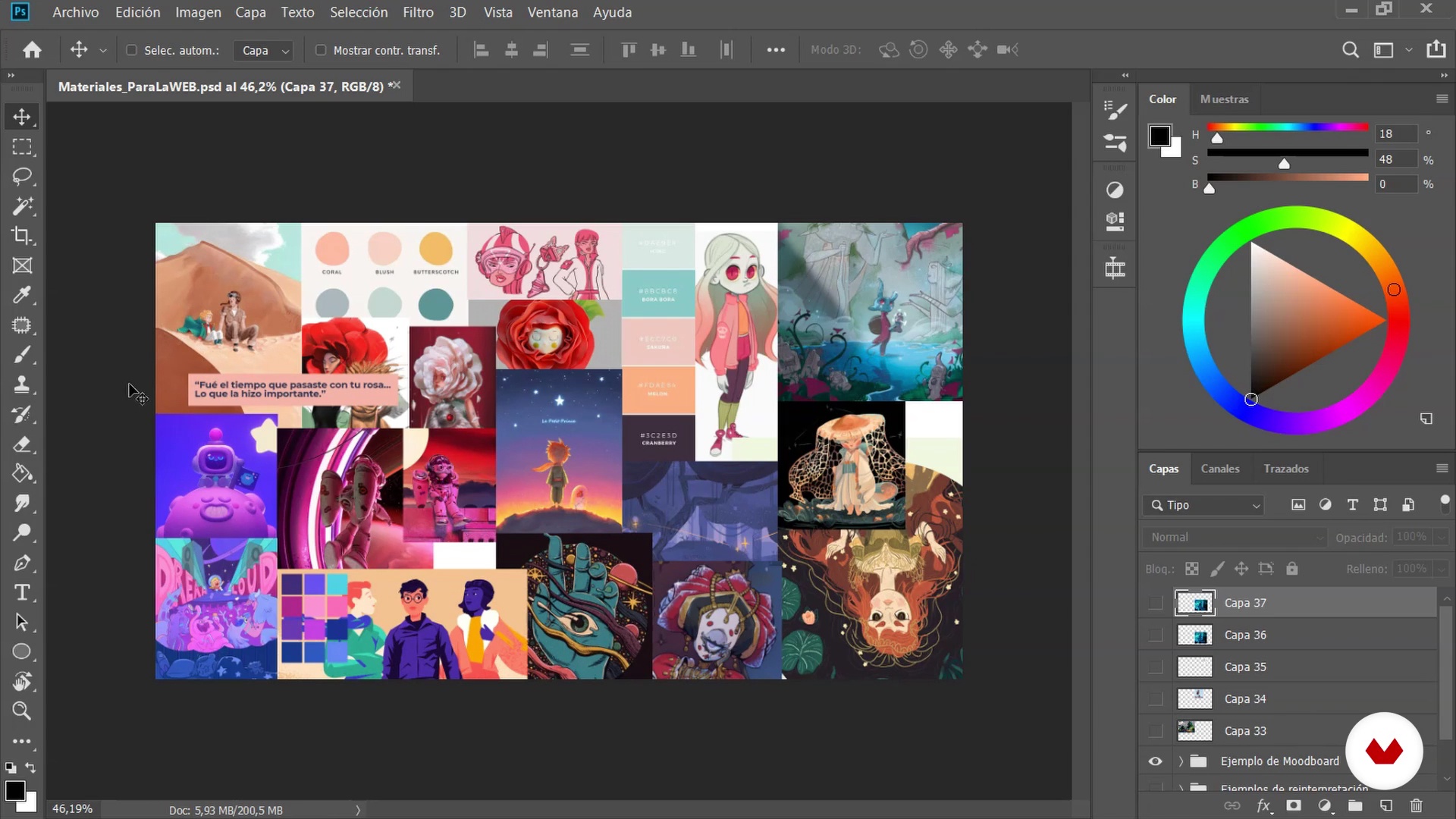Select the Crop tool
Image resolution: width=1456 pixels, height=819 pixels.
22,236
